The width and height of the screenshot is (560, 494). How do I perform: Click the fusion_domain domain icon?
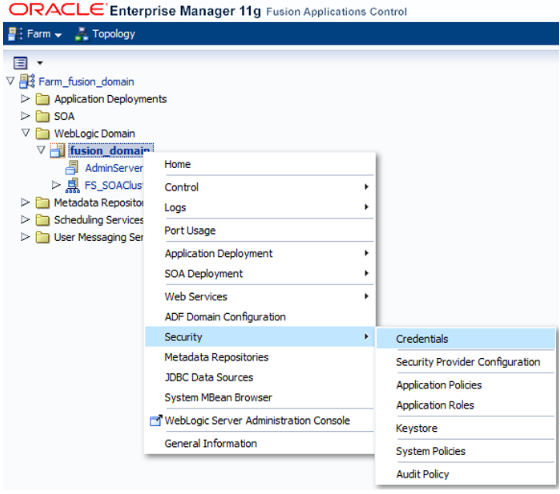58,150
